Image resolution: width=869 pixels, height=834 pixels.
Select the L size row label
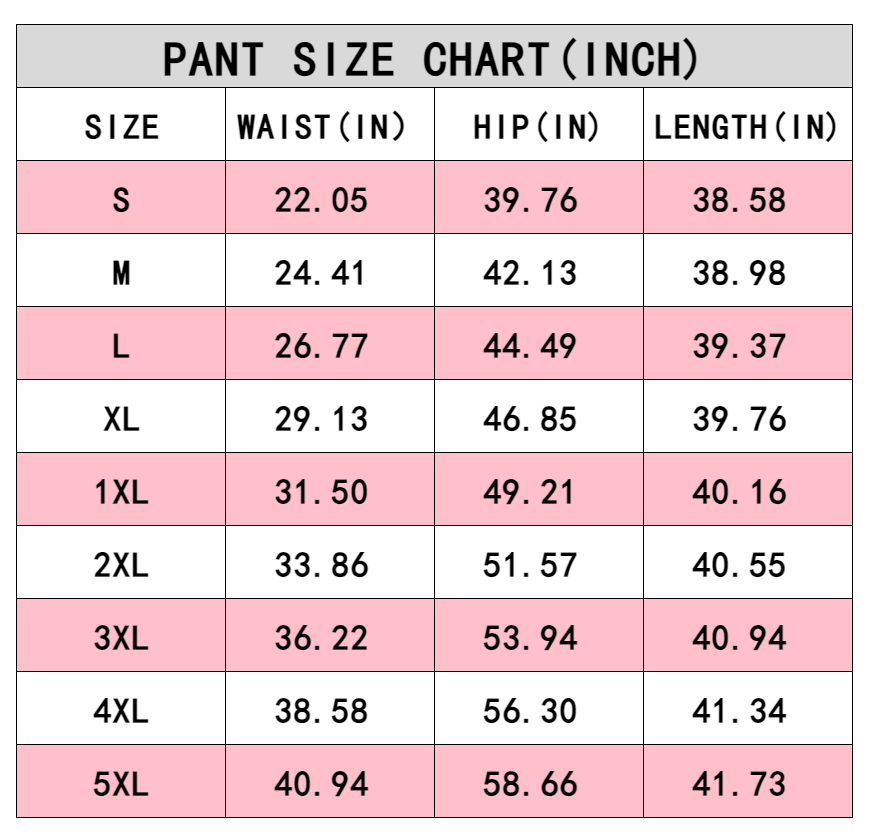click(121, 346)
